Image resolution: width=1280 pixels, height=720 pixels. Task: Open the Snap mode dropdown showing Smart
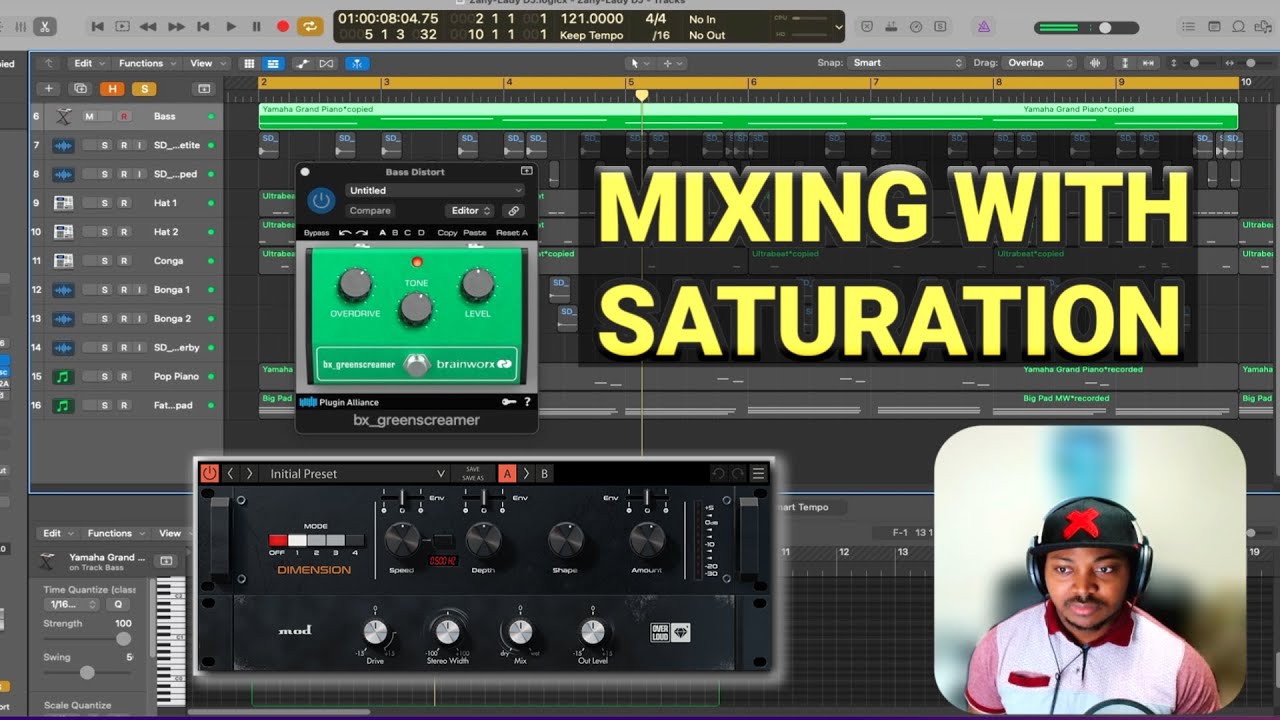[905, 63]
